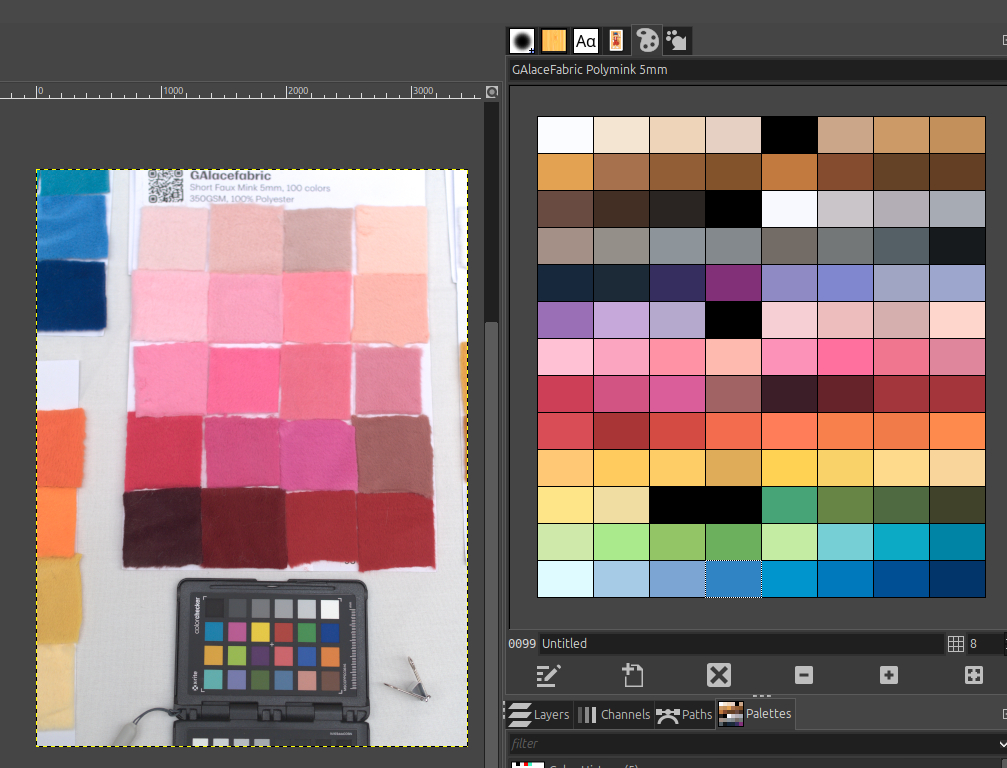The height and width of the screenshot is (768, 1007).
Task: Open the Brushes dockable tab
Action: [x=522, y=40]
